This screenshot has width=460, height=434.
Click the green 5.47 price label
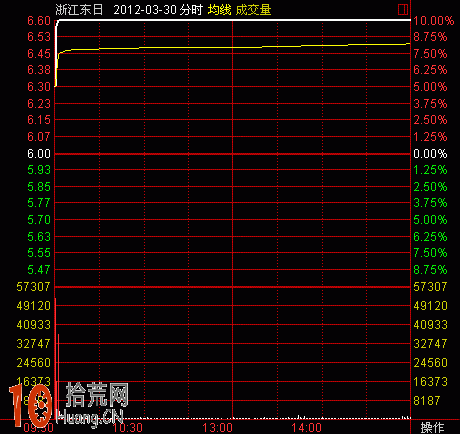click(39, 269)
